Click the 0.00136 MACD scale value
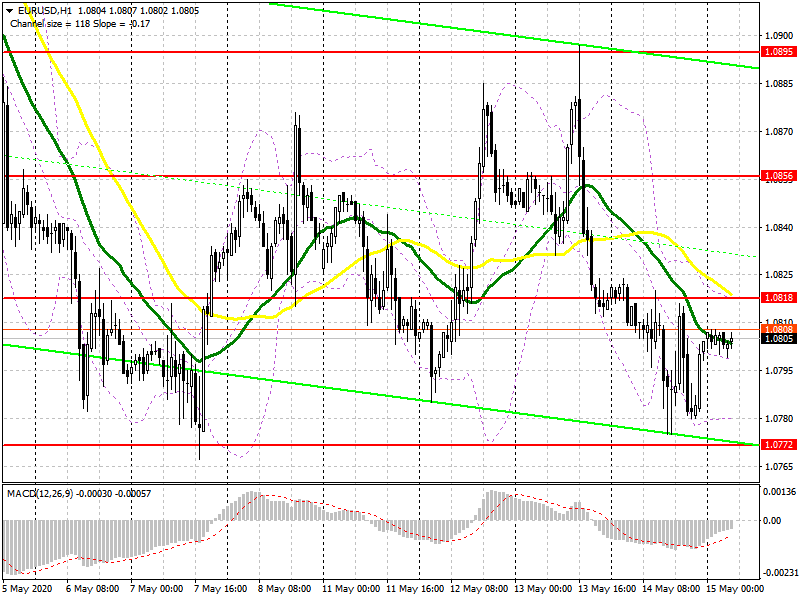800x600 pixels. click(x=780, y=492)
